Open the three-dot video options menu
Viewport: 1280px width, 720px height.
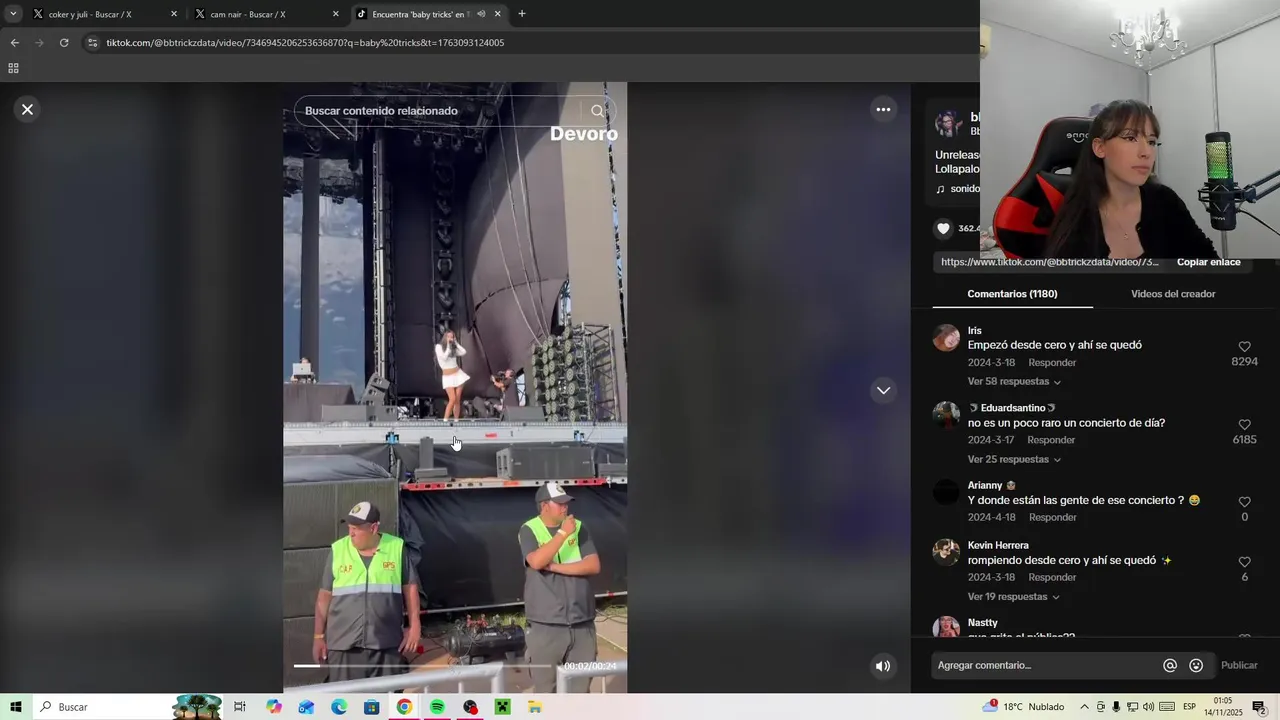(883, 110)
